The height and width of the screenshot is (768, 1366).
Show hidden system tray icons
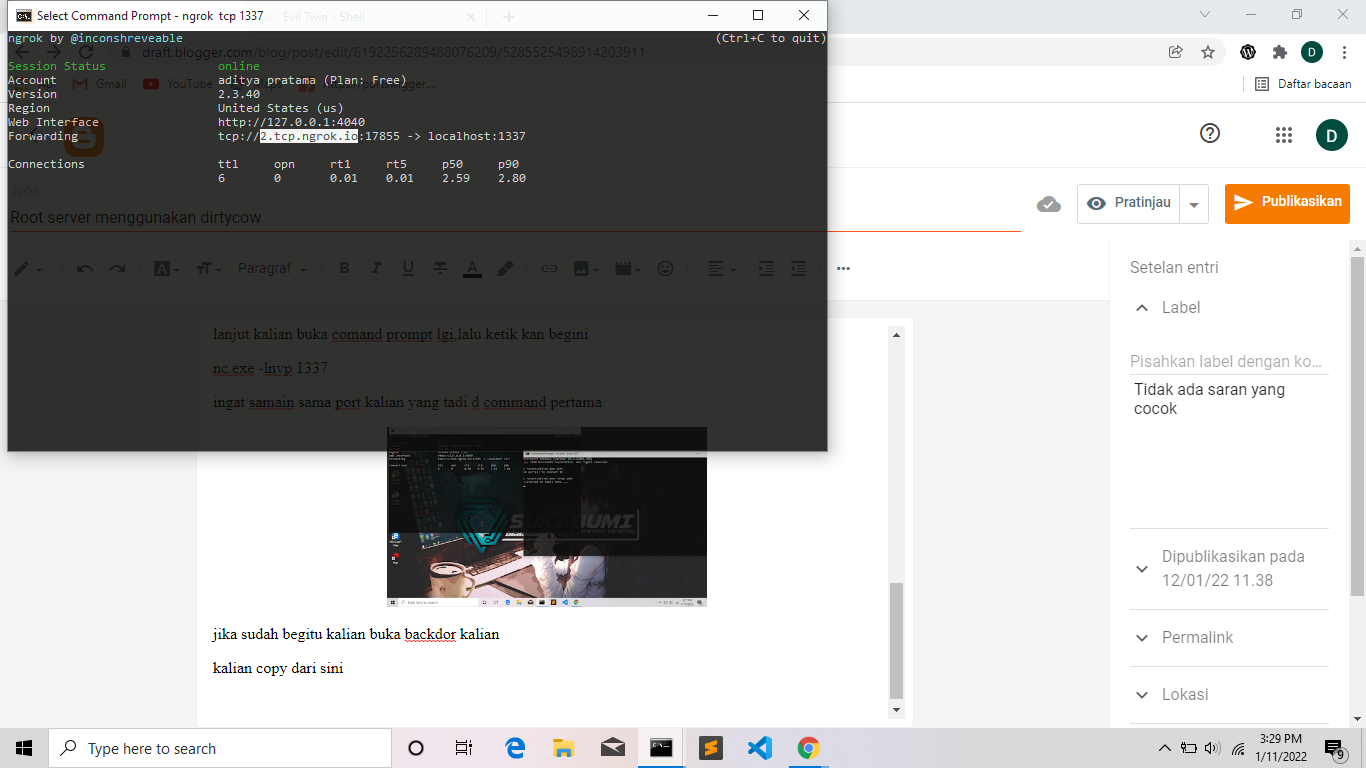click(x=1165, y=748)
